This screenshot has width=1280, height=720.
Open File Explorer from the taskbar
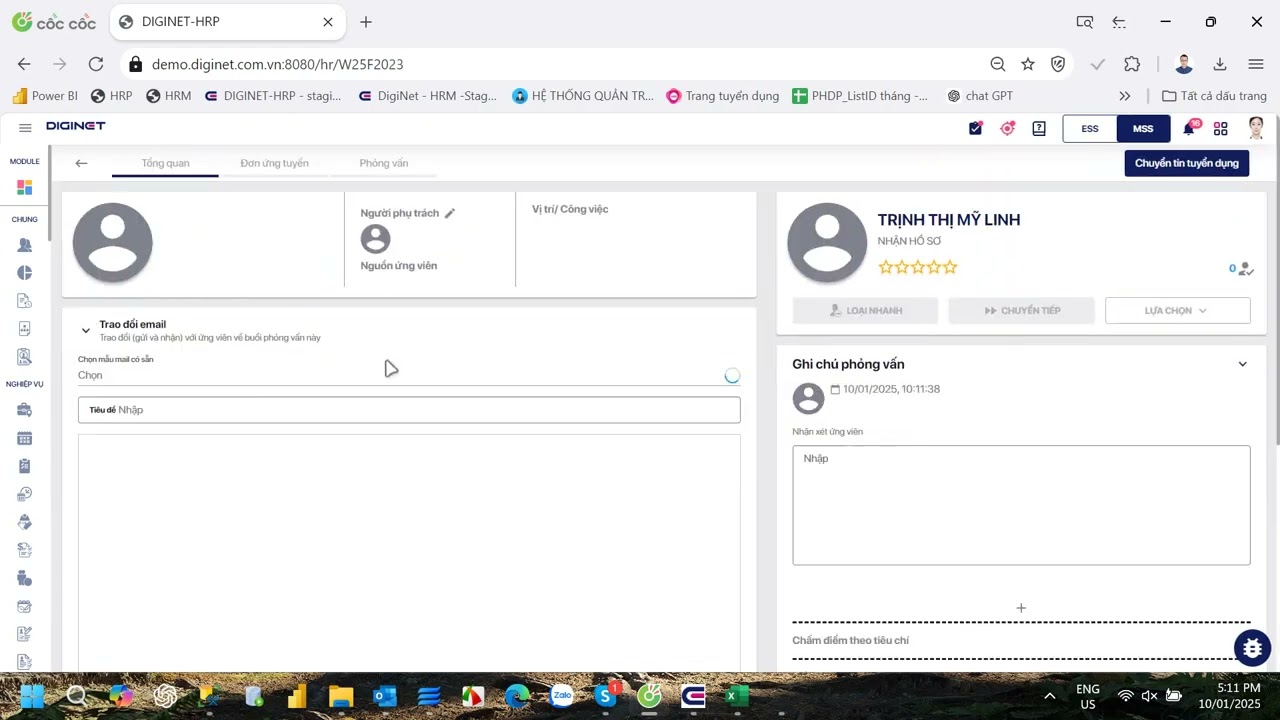pos(341,696)
